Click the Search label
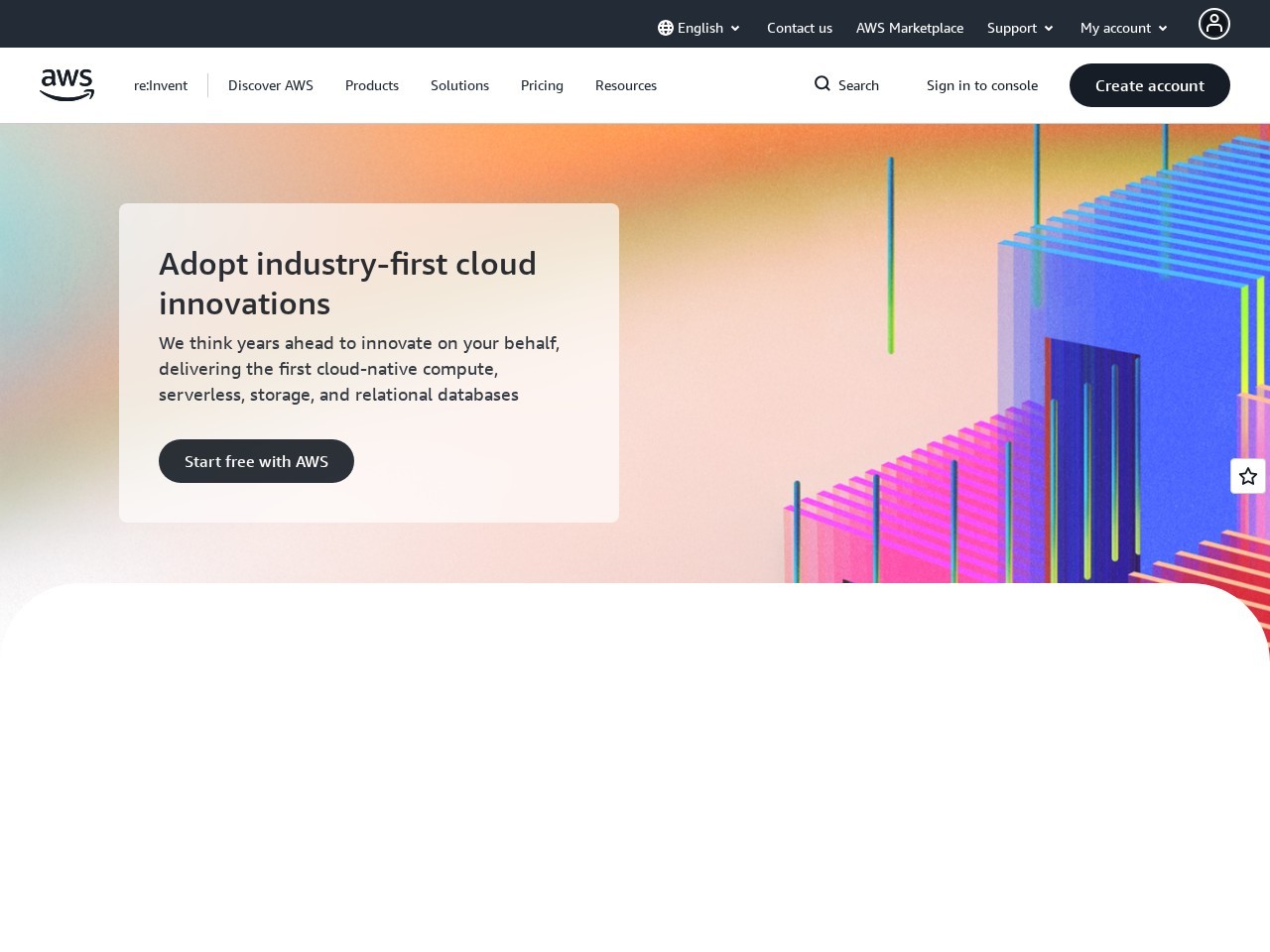The image size is (1270, 952). point(858,85)
